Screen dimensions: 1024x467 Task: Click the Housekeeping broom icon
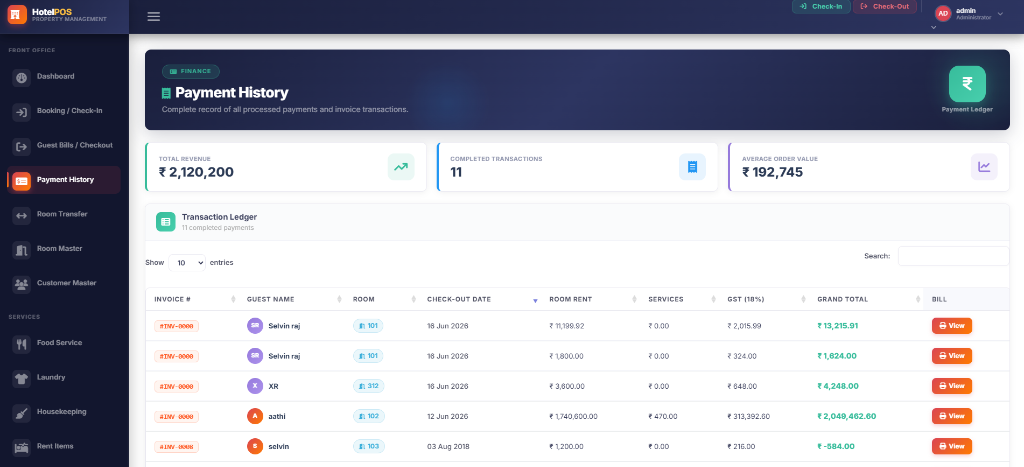tap(22, 413)
